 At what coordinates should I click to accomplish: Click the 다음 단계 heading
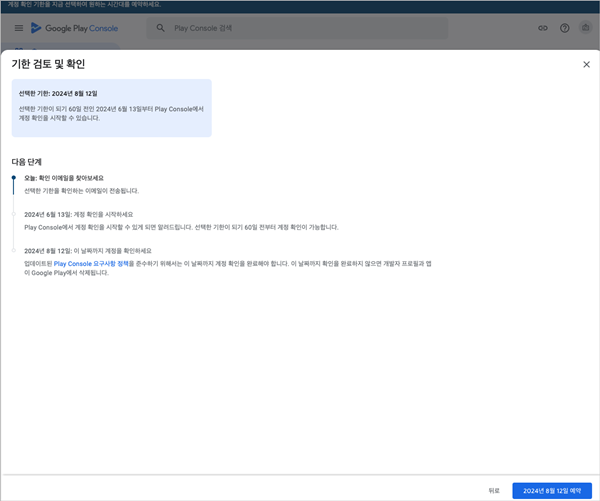pyautogui.click(x=26, y=162)
